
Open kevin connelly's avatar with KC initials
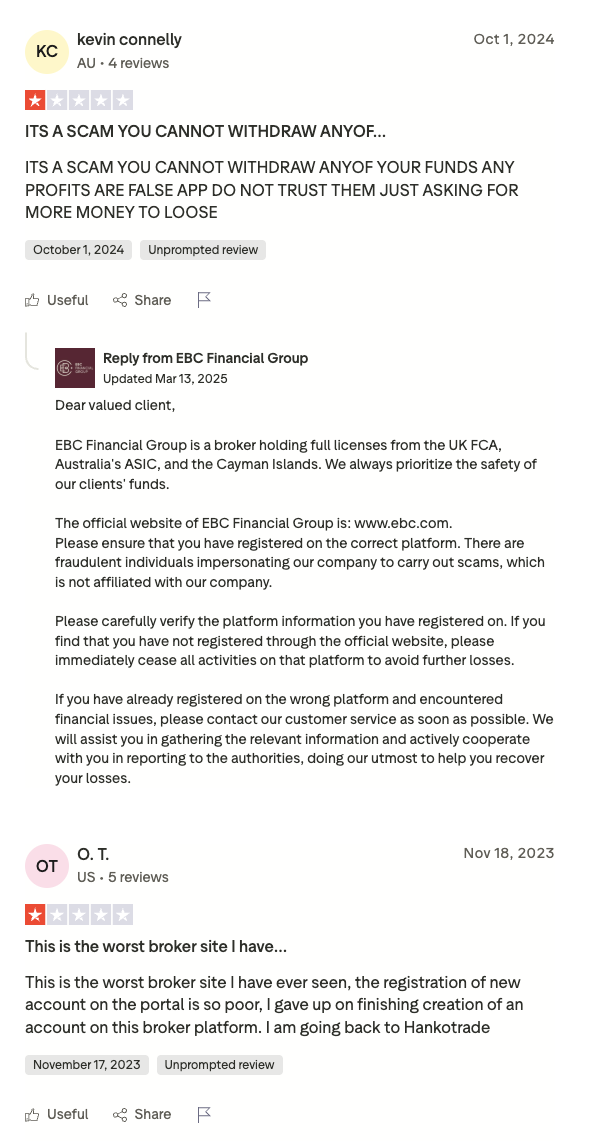(x=46, y=51)
